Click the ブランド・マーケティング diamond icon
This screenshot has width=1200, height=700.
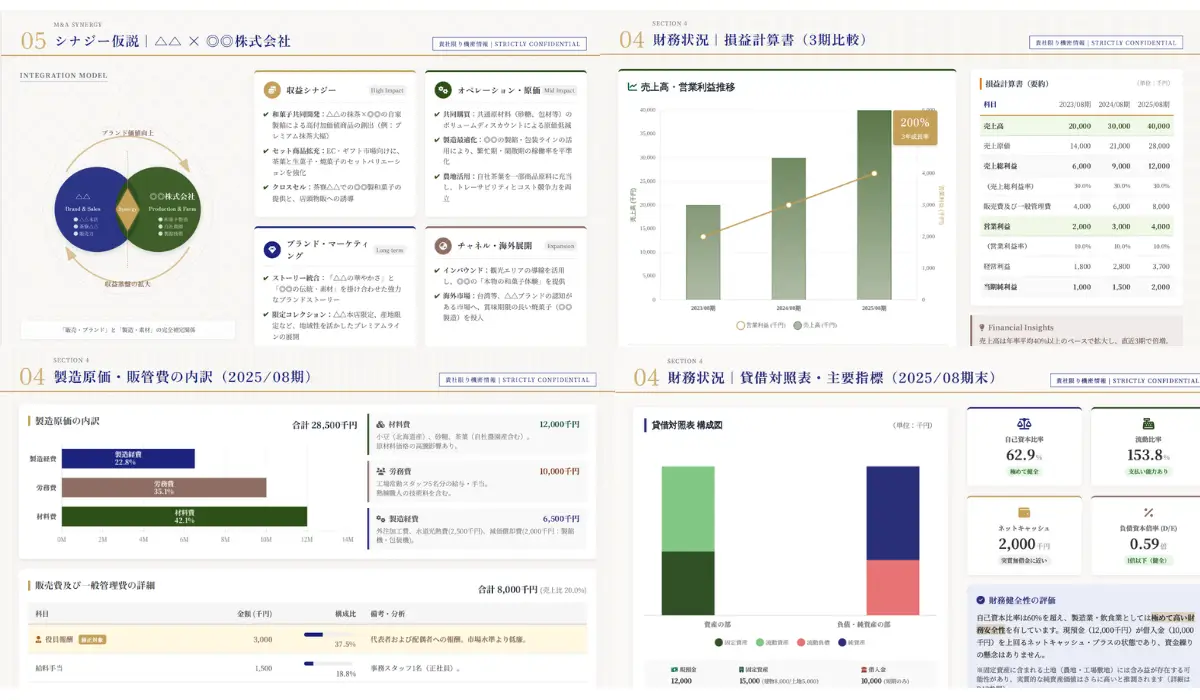click(x=271, y=250)
